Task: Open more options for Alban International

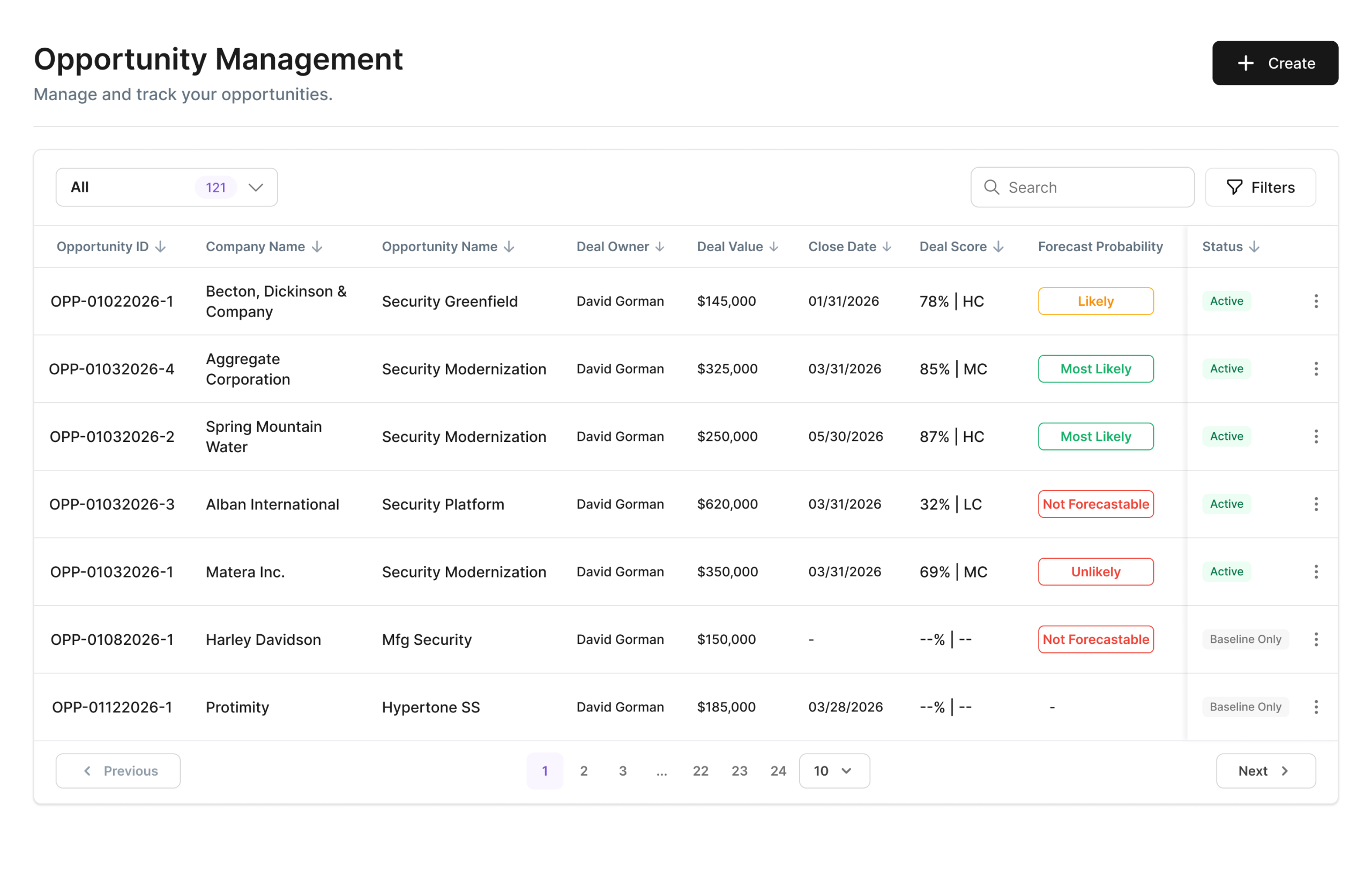Action: point(1316,504)
